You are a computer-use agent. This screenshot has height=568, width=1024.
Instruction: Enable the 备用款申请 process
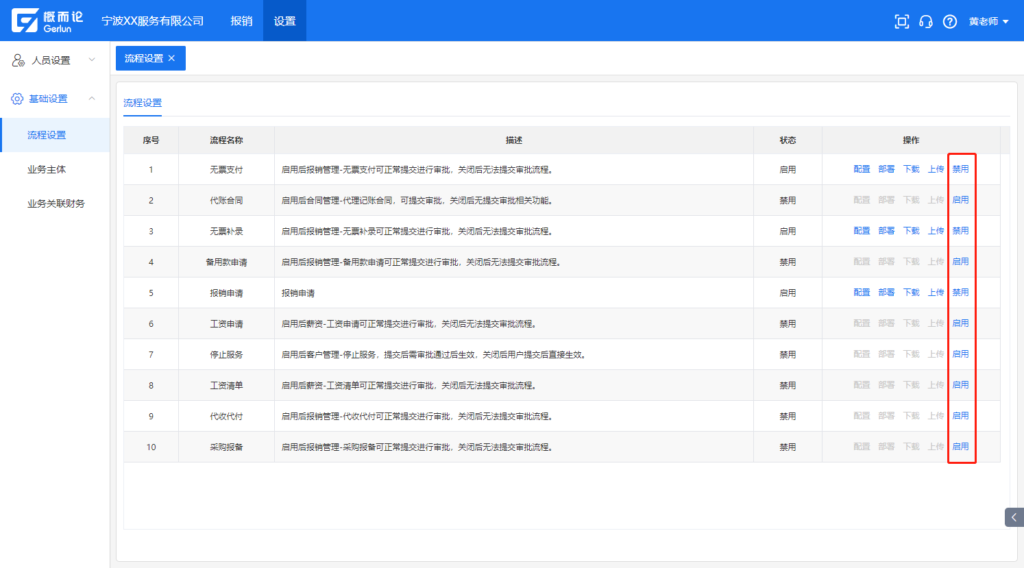[961, 261]
